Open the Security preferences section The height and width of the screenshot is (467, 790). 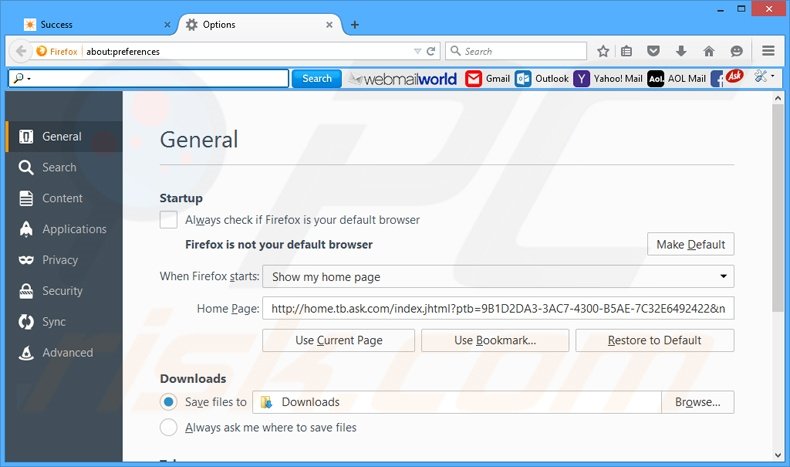[x=64, y=291]
